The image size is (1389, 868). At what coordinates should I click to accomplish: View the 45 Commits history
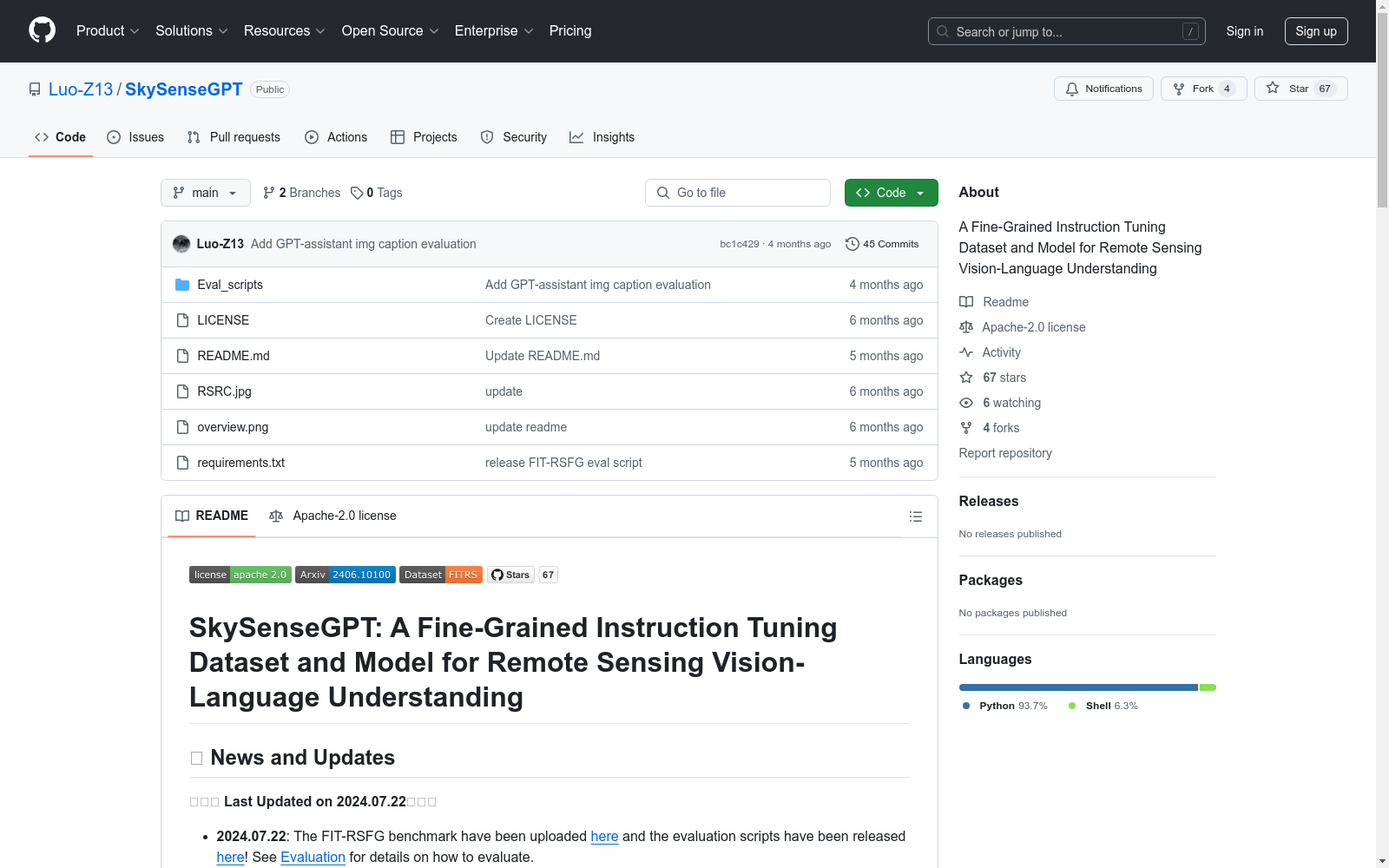click(882, 244)
